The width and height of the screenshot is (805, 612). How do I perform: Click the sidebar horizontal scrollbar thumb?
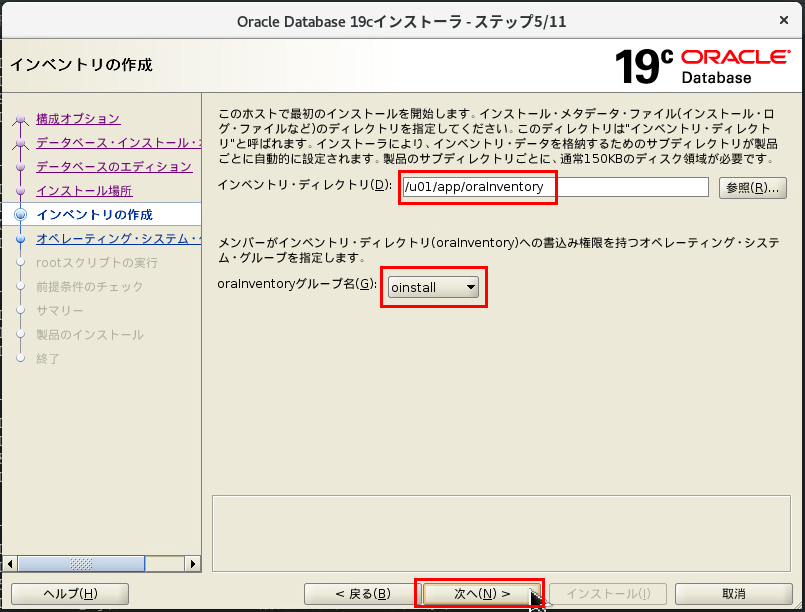coord(81,564)
